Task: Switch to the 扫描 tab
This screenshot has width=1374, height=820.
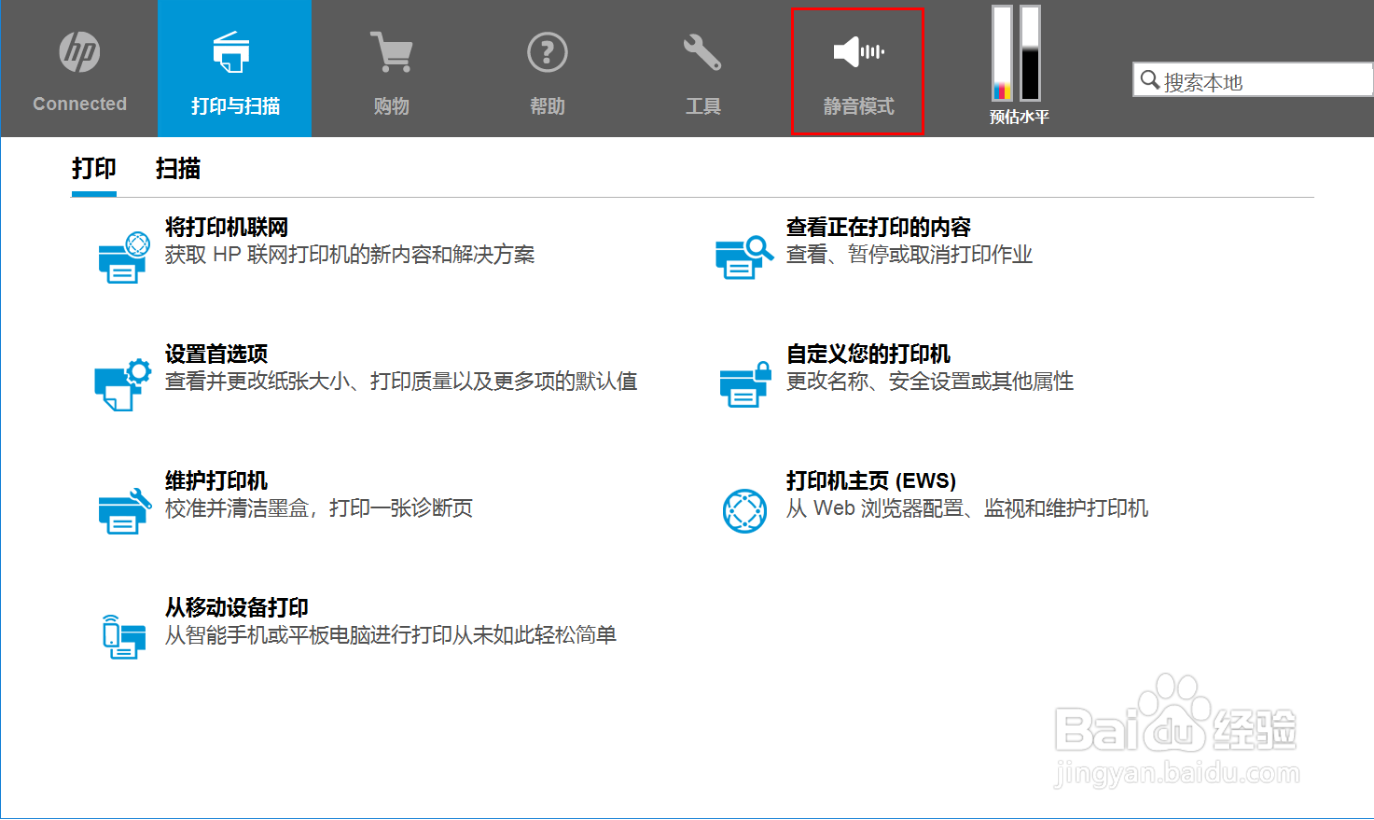Action: coord(178,169)
